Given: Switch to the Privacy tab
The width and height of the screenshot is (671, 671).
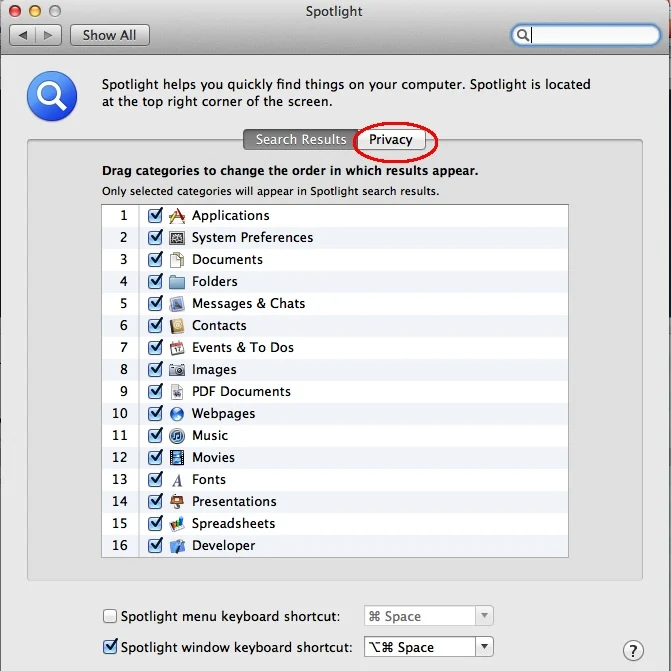Looking at the screenshot, I should tap(391, 140).
